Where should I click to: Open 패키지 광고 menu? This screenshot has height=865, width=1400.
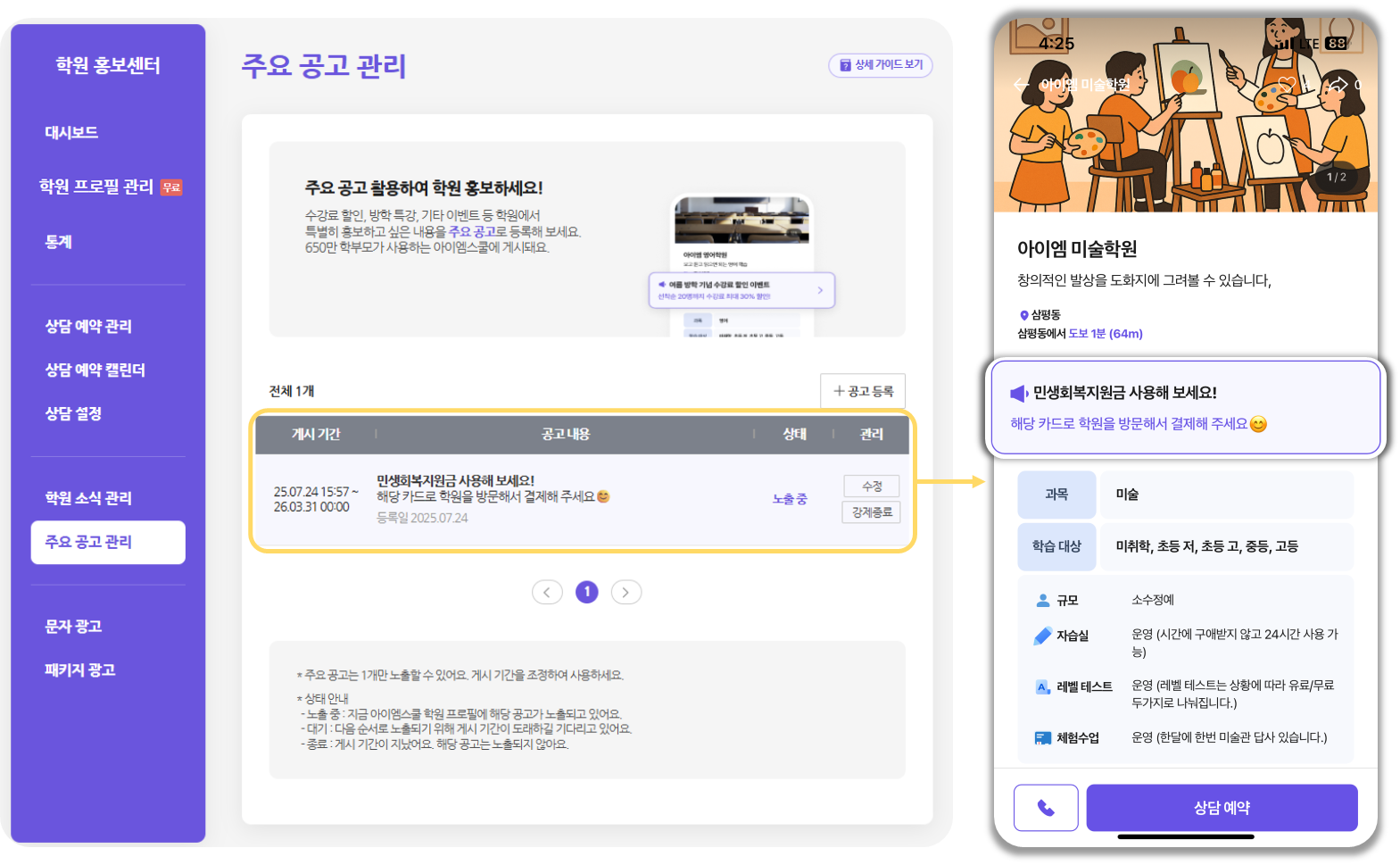(x=80, y=670)
